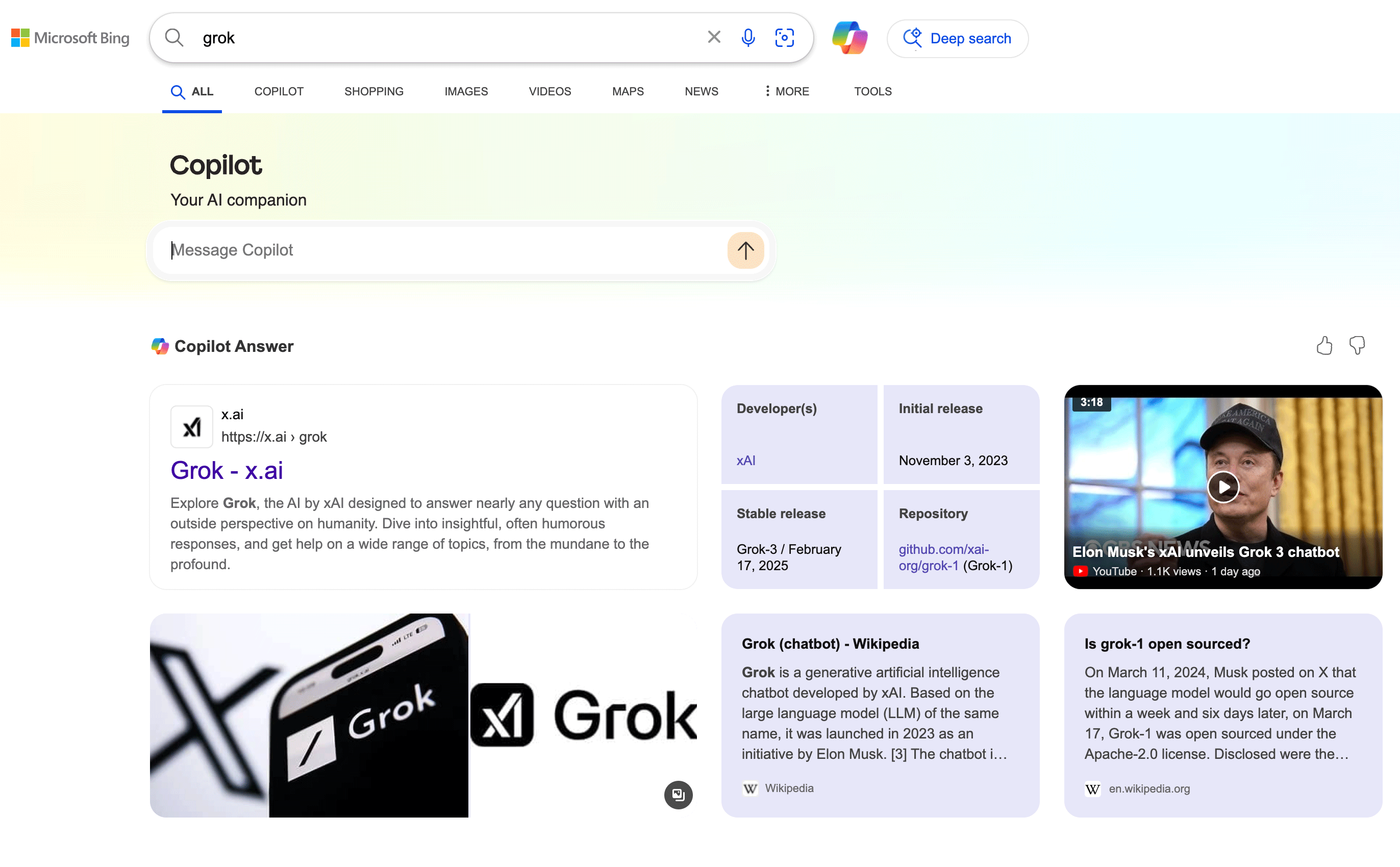Click the TOOLS menu item
This screenshot has height=867, width=1400.
[874, 91]
